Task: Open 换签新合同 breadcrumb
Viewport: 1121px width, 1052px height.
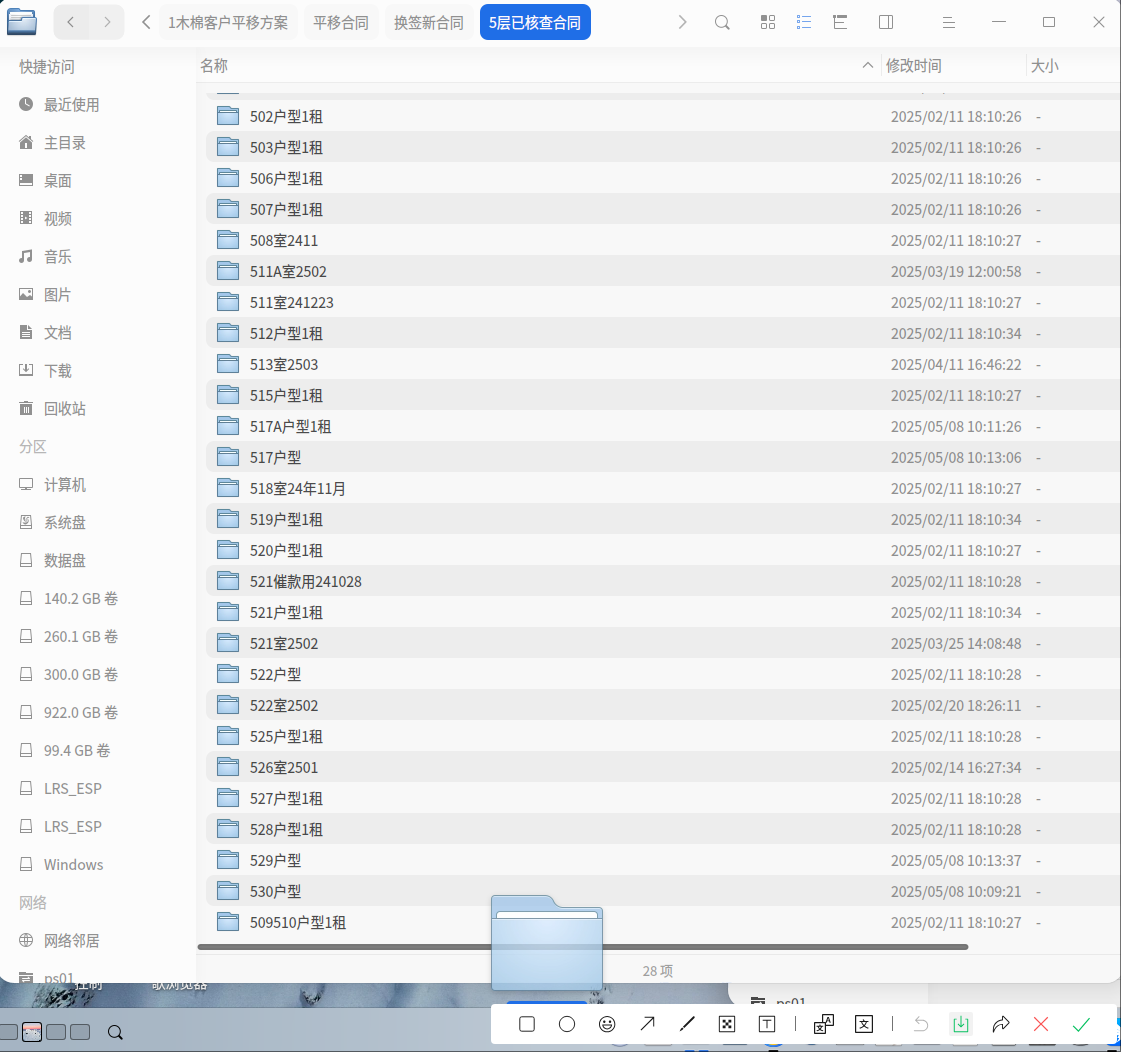Action: click(429, 23)
